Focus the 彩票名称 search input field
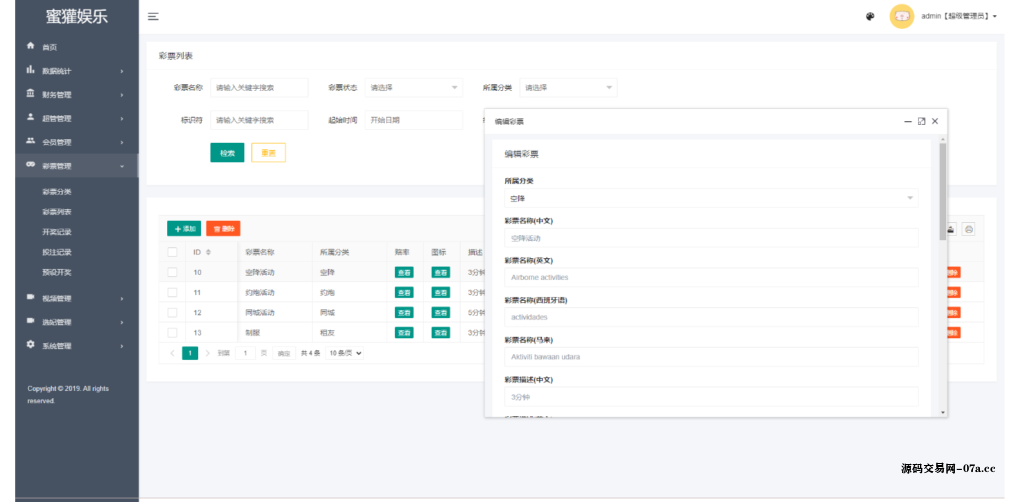1024x502 pixels. (x=259, y=87)
